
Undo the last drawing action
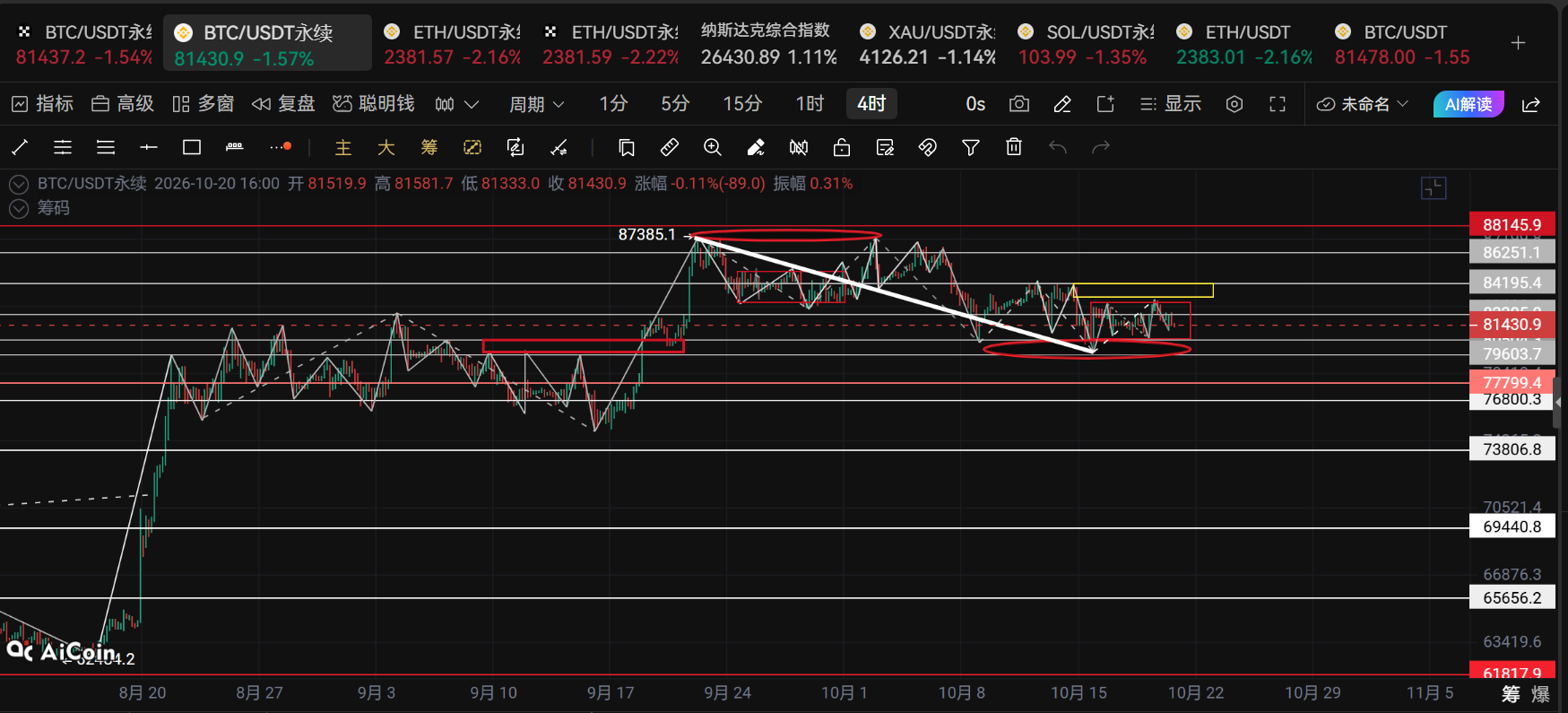click(1058, 147)
